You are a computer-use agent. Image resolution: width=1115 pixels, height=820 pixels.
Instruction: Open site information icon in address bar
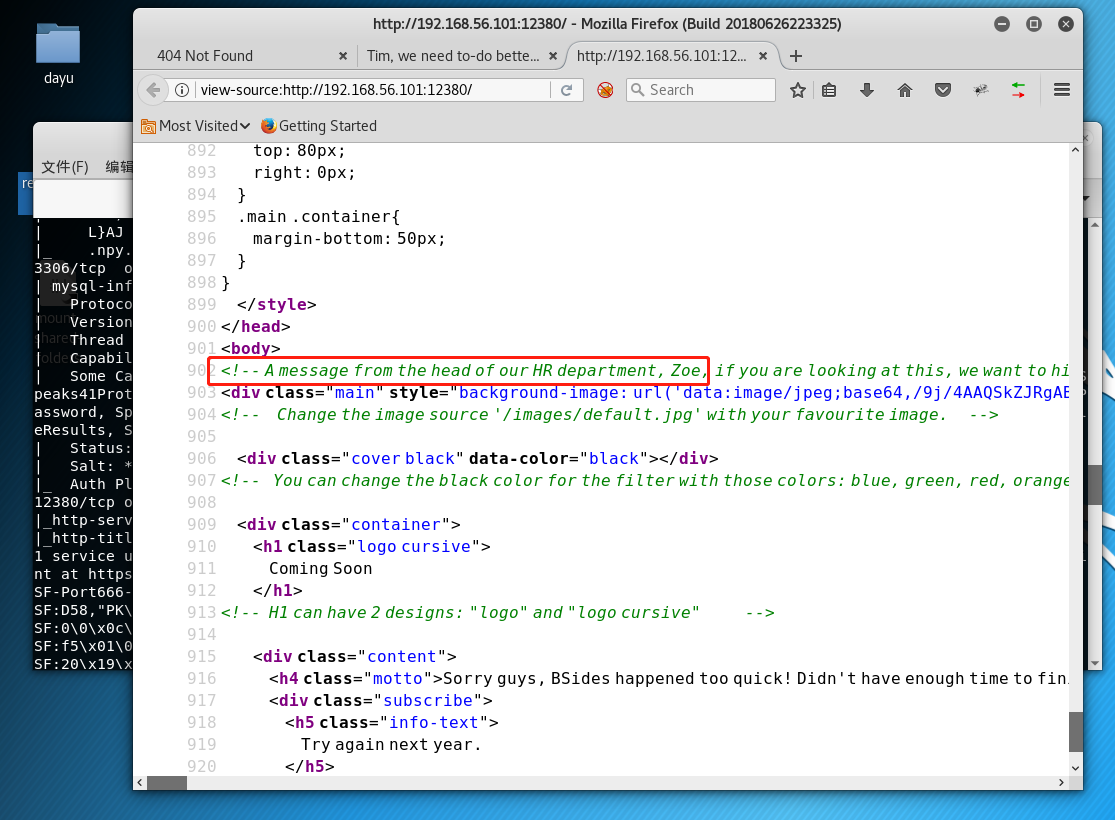coord(182,90)
